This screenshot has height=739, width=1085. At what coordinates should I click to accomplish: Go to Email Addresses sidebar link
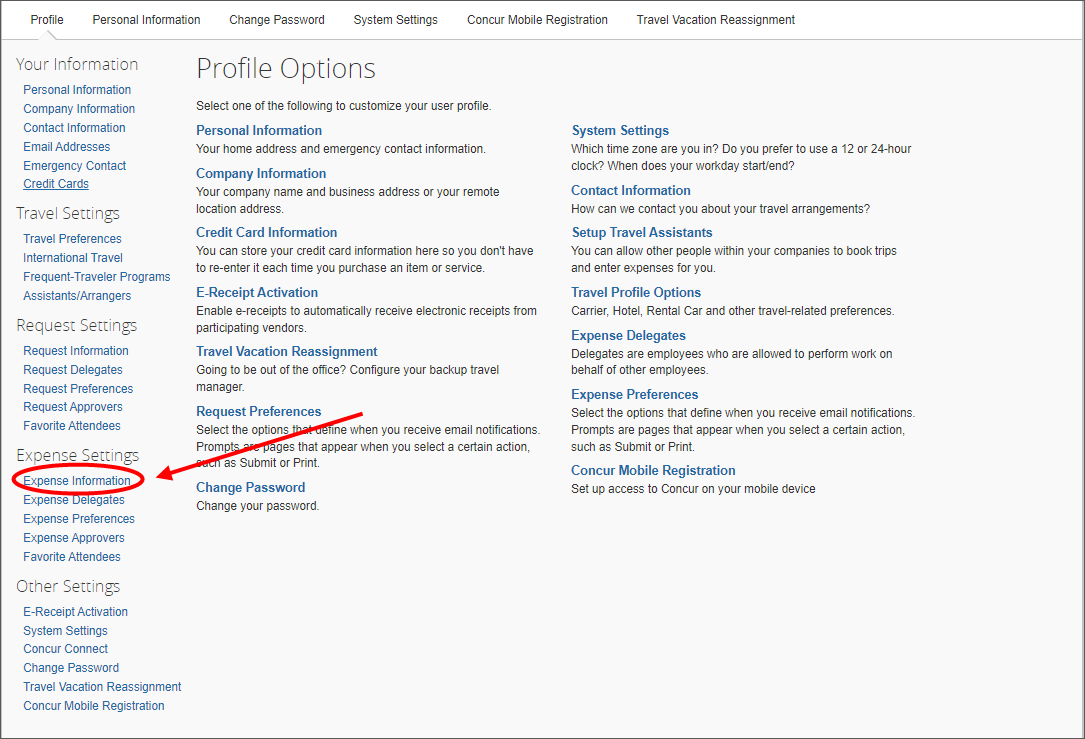(x=66, y=147)
